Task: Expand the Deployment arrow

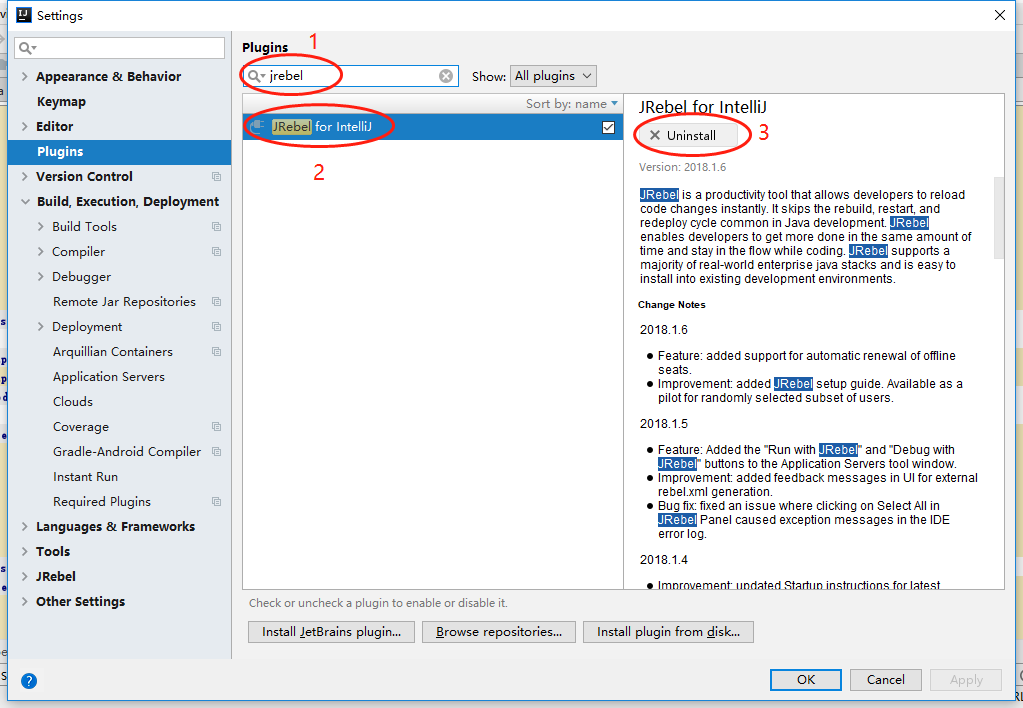Action: pyautogui.click(x=40, y=327)
